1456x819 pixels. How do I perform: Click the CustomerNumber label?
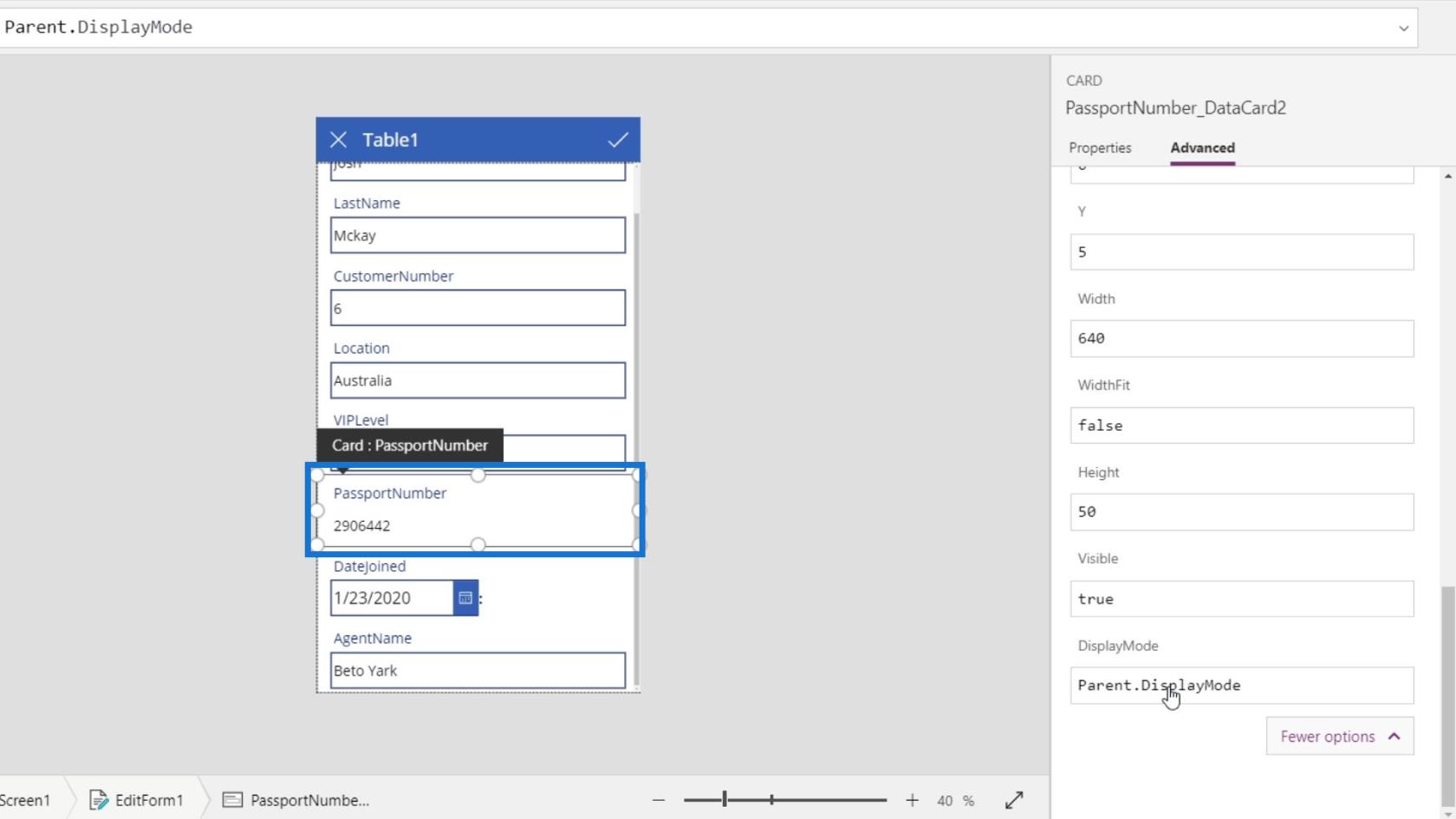pyautogui.click(x=393, y=276)
